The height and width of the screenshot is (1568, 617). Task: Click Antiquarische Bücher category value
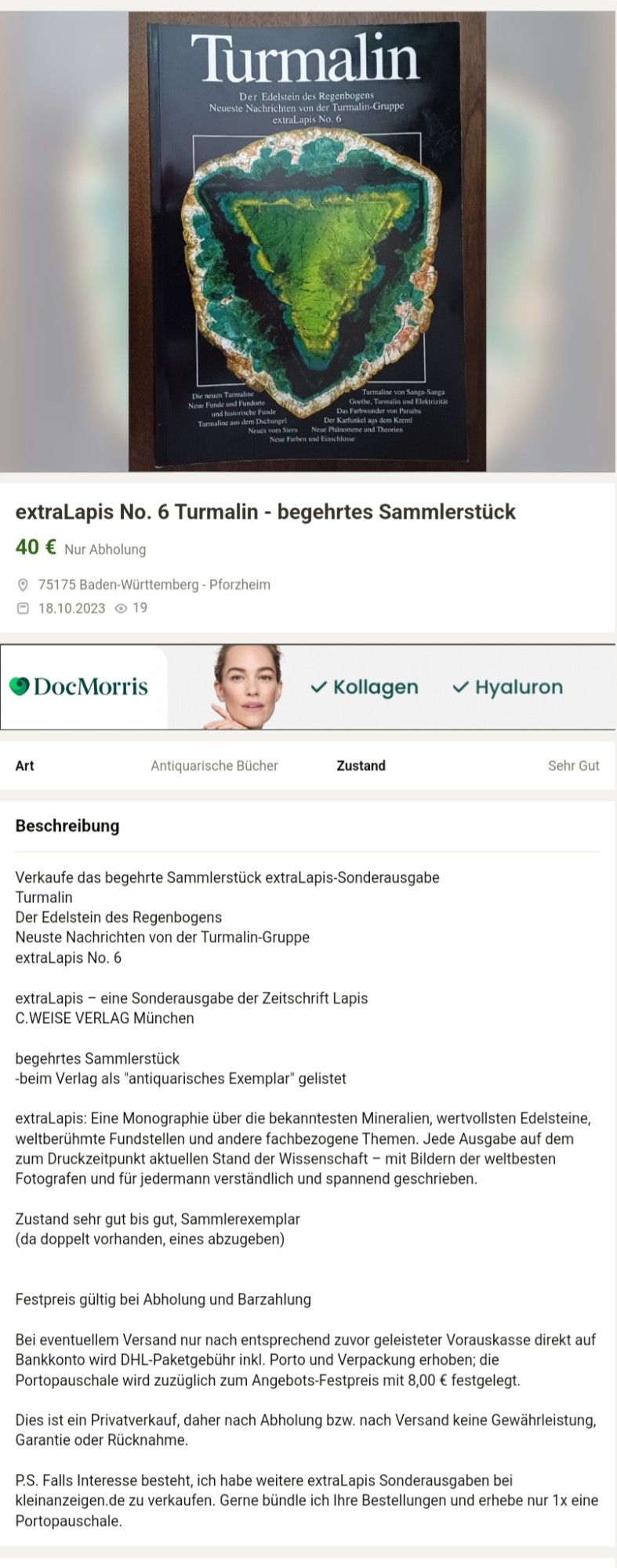(214, 766)
